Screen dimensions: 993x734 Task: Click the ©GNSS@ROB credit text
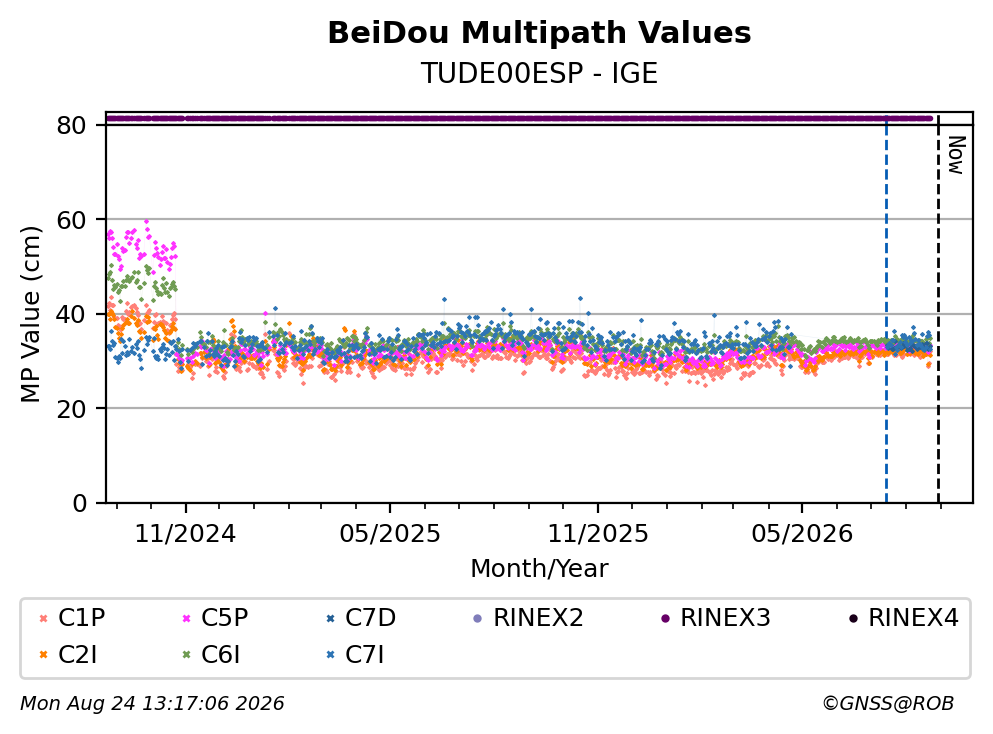pos(889,704)
